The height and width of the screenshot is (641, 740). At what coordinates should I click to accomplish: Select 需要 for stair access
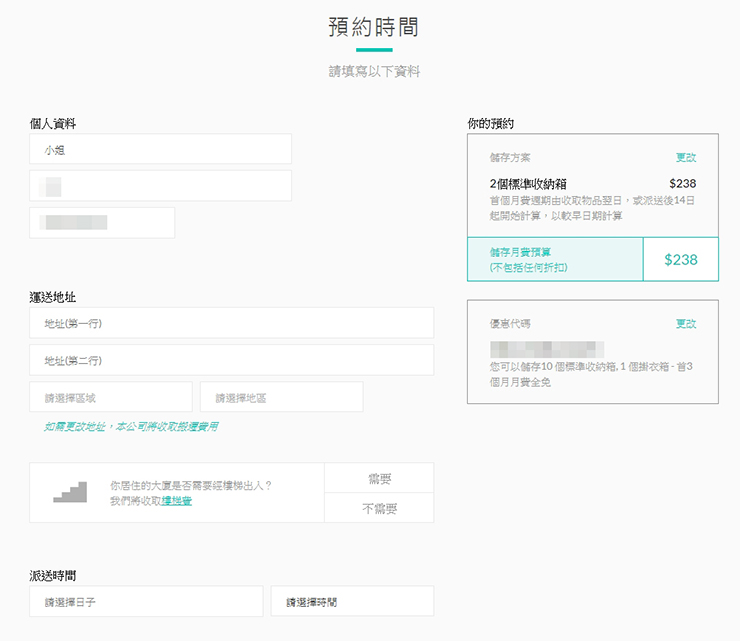[x=379, y=478]
